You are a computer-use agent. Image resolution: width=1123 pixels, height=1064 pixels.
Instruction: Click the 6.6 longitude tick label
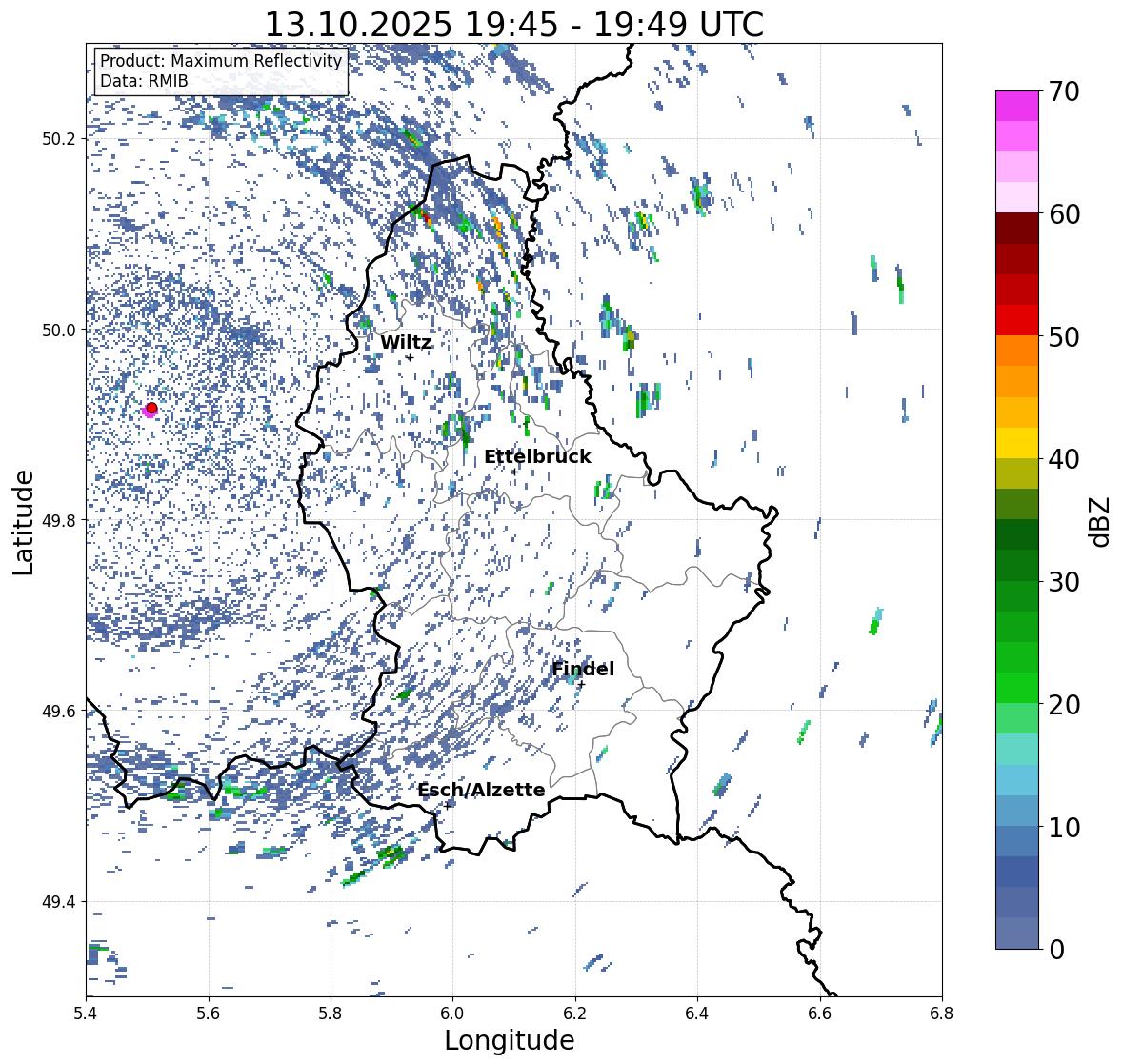(819, 1014)
